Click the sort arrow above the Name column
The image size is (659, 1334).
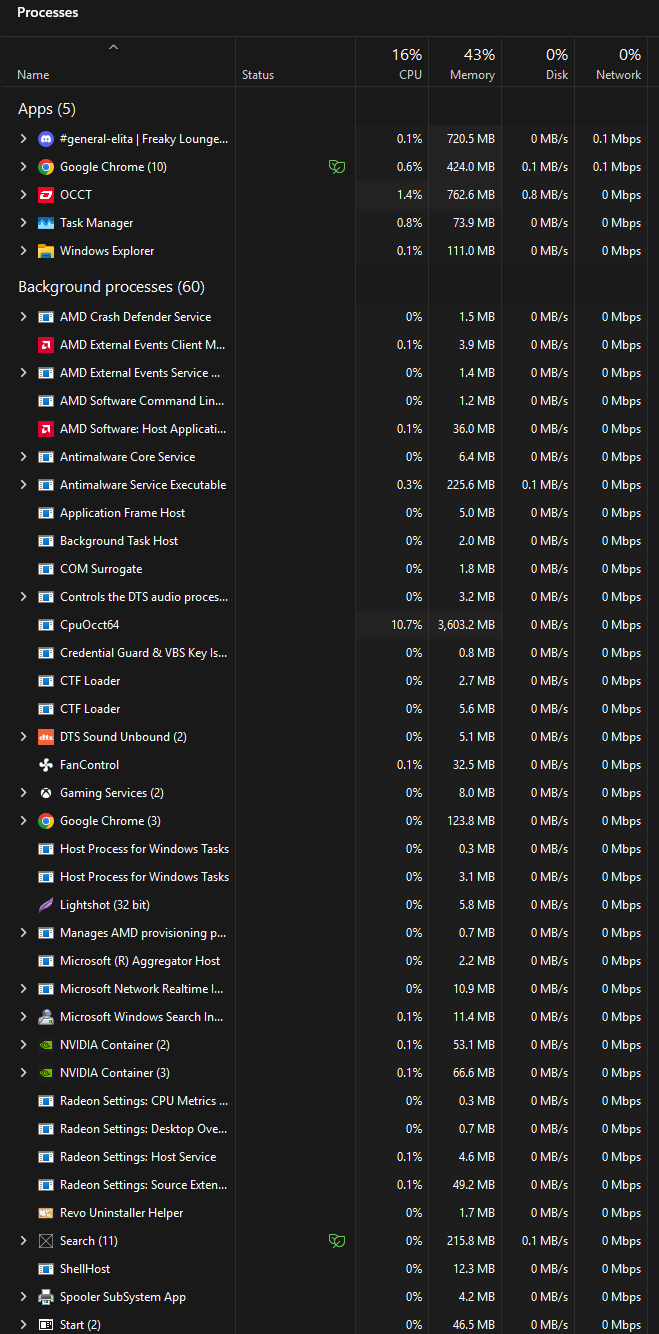[x=113, y=47]
